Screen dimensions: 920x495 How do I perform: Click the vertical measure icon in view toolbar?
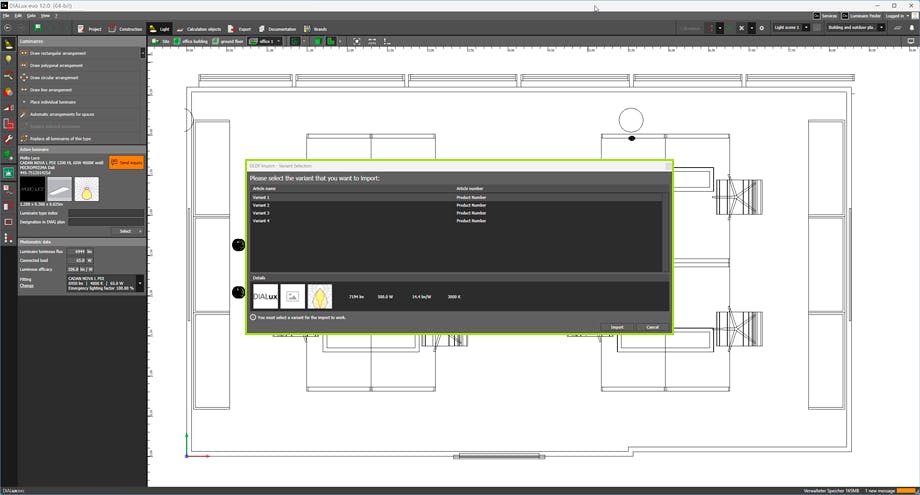pos(387,41)
